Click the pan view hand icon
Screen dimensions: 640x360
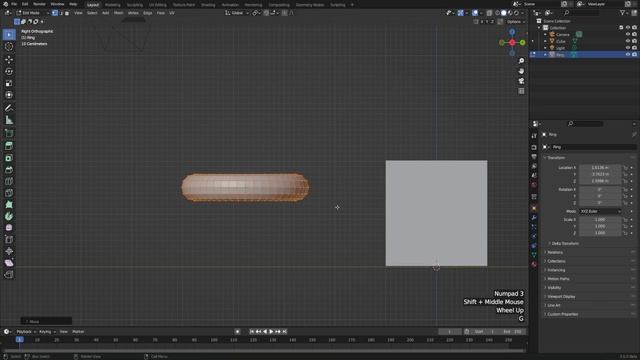[x=521, y=71]
